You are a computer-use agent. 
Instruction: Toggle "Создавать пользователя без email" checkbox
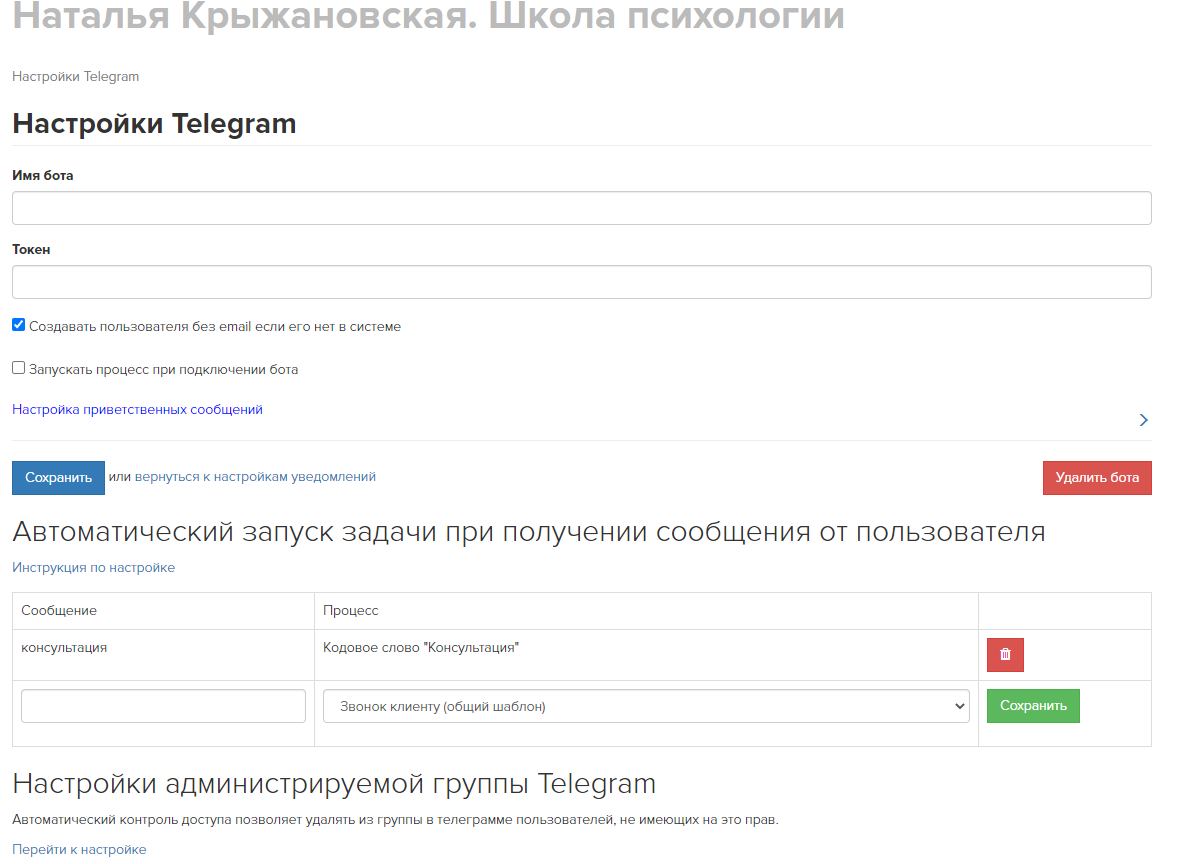[x=19, y=325]
